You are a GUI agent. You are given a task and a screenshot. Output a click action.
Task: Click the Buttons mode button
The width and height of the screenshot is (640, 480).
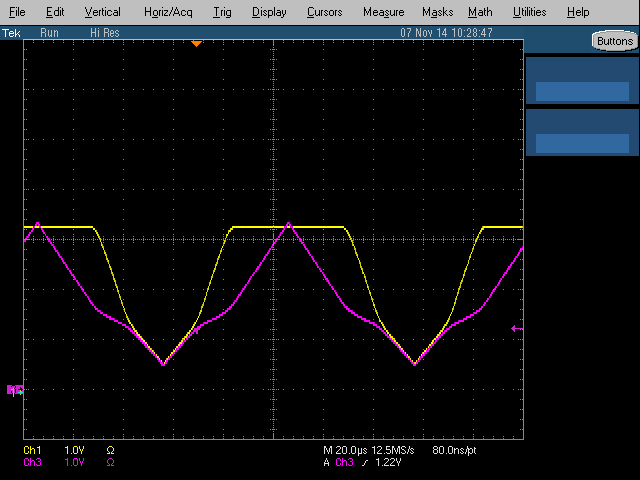[x=615, y=41]
